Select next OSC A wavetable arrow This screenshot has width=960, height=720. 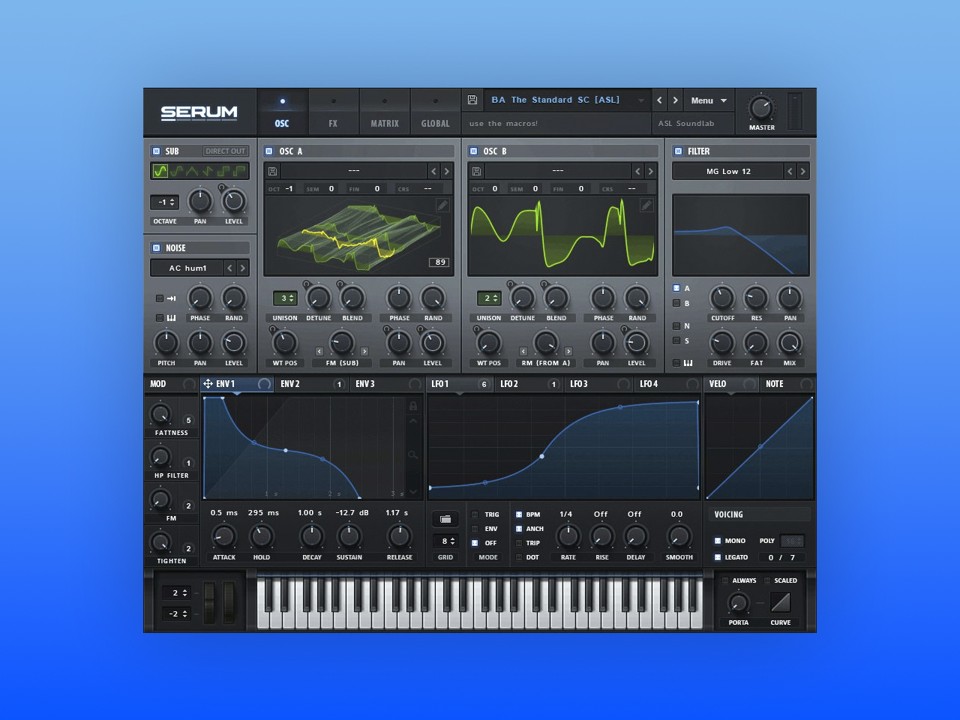point(446,171)
